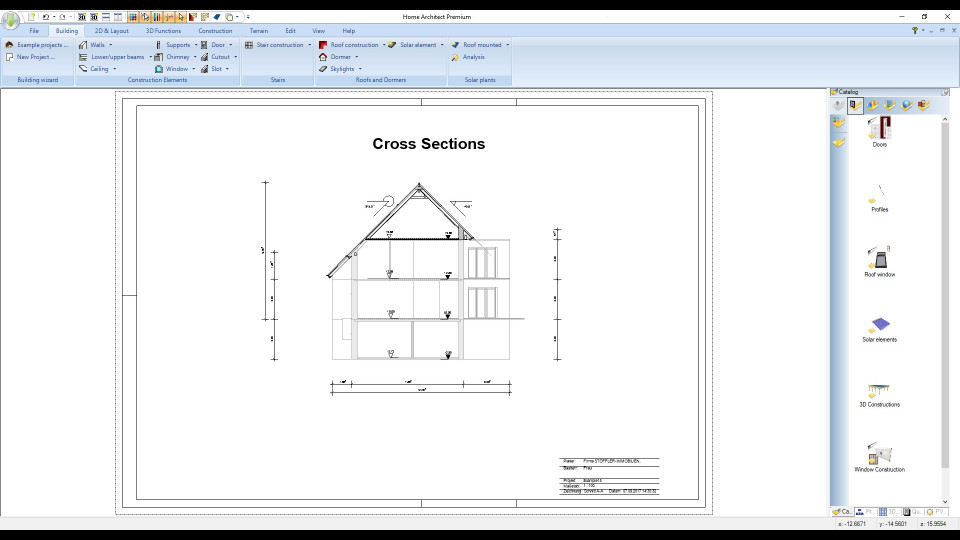Click the redo arrow icon

pyautogui.click(x=62, y=17)
